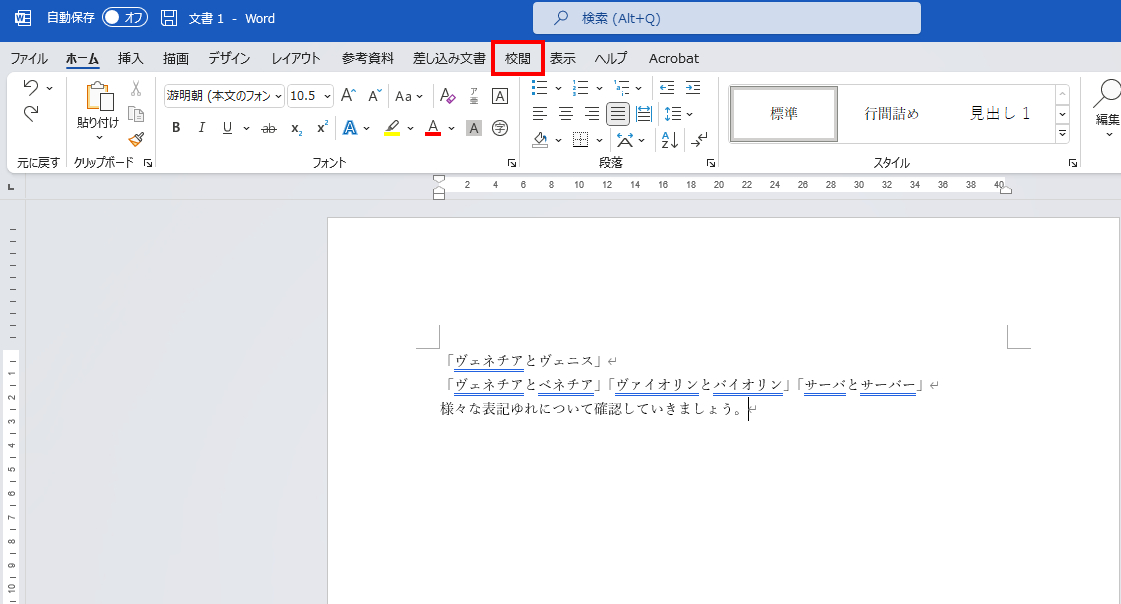This screenshot has height=604, width=1121.
Task: Open the font name dropdown
Action: tap(278, 96)
